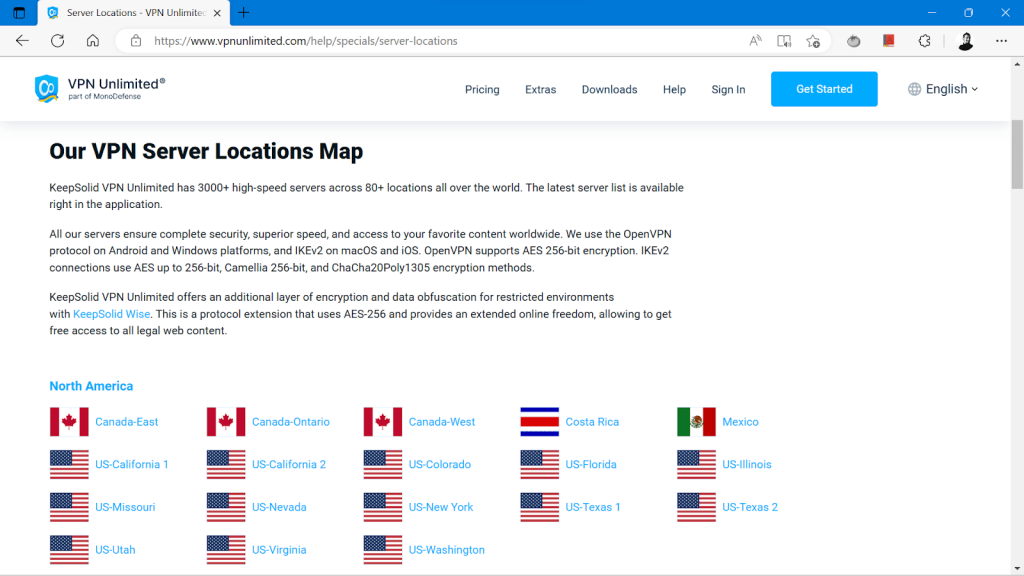The image size is (1024, 576).
Task: Open the Downloads menu item
Action: tap(609, 89)
